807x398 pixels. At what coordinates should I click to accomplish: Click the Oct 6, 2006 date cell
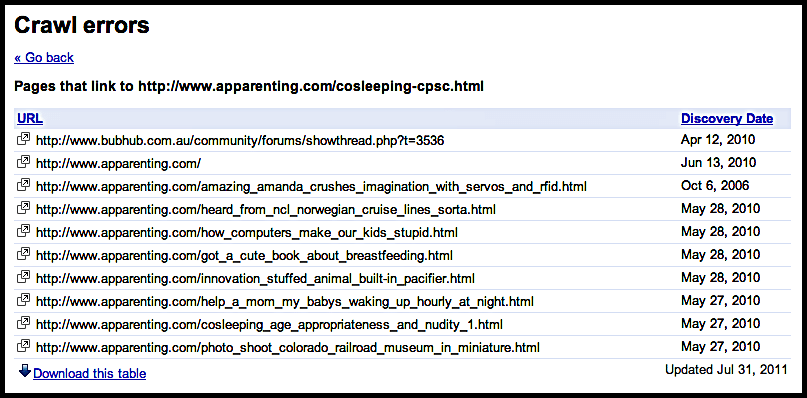tap(715, 185)
